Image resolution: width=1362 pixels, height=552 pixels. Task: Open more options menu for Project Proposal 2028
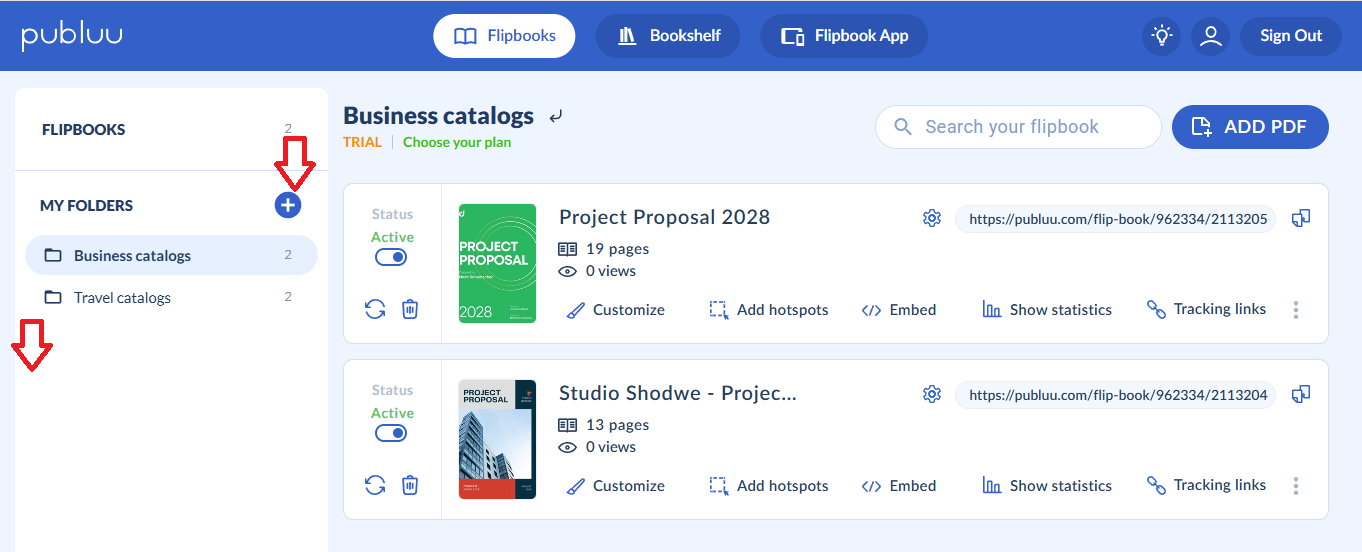point(1296,310)
